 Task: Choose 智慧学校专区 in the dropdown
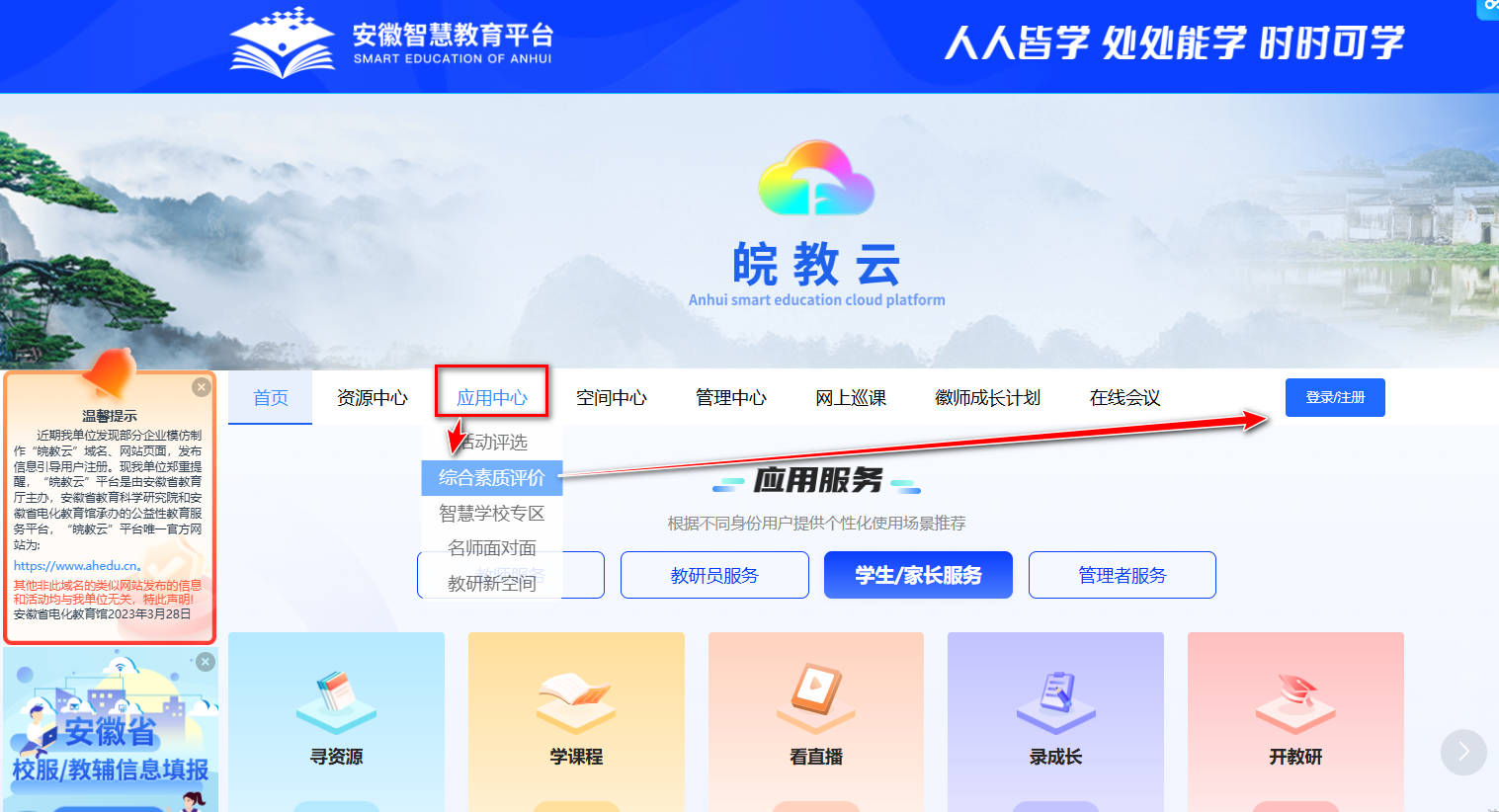tap(491, 514)
